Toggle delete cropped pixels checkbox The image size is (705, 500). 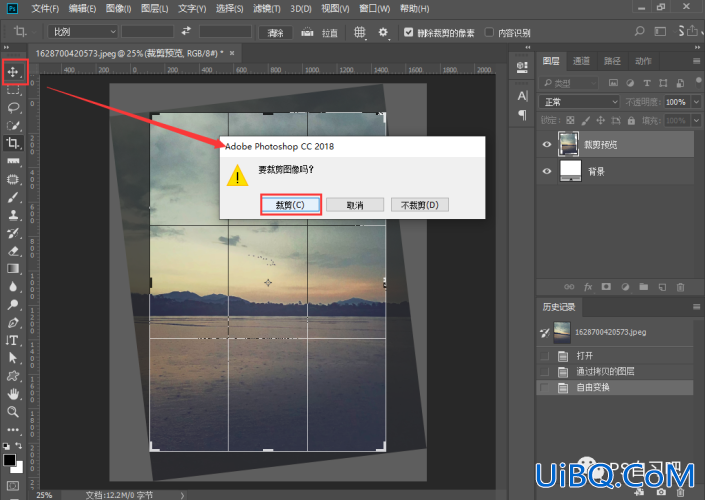click(x=408, y=32)
